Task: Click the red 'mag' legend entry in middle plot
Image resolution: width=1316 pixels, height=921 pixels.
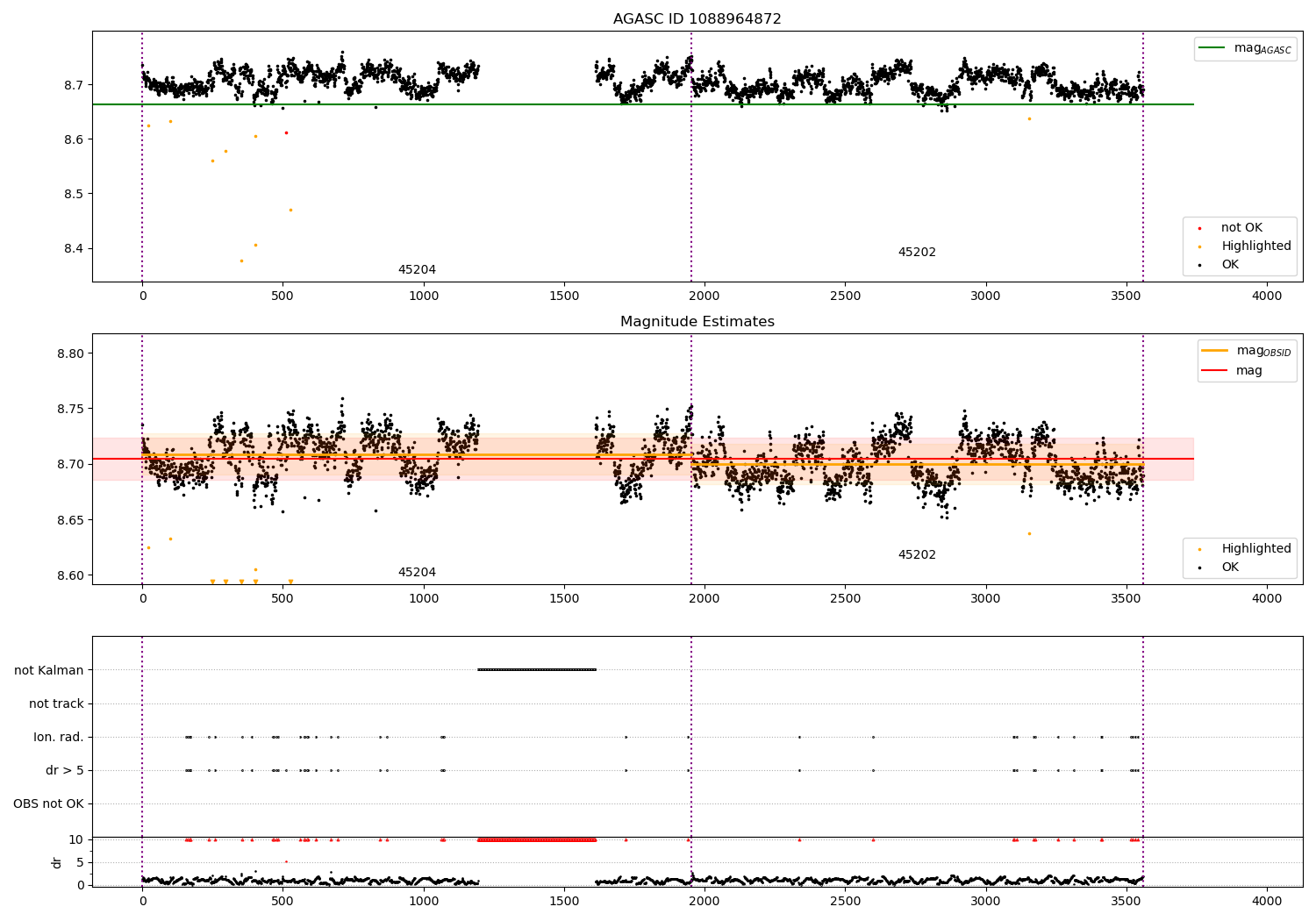Action: 1233,371
